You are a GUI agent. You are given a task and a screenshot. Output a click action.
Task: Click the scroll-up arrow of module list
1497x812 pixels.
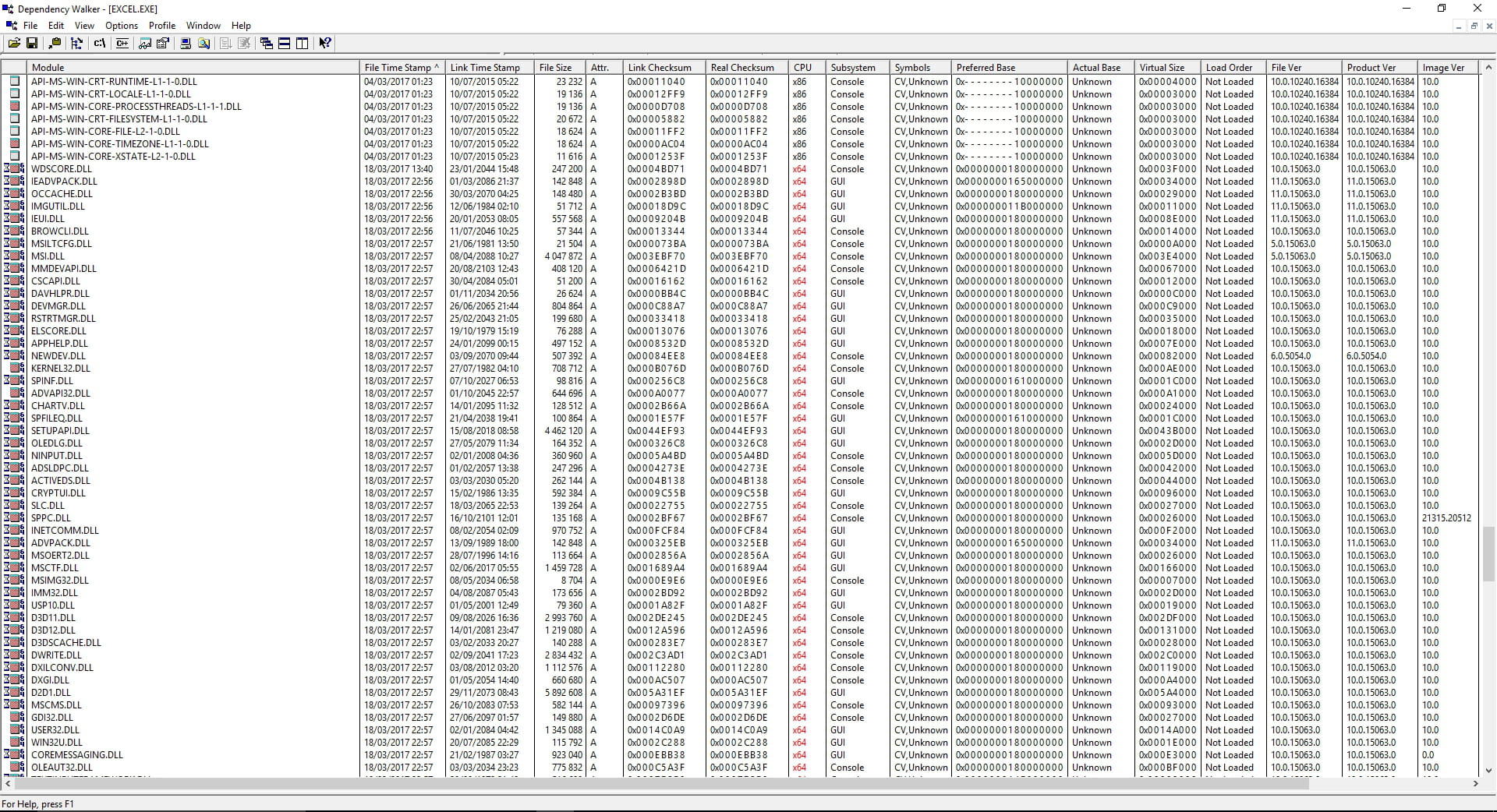(1488, 68)
